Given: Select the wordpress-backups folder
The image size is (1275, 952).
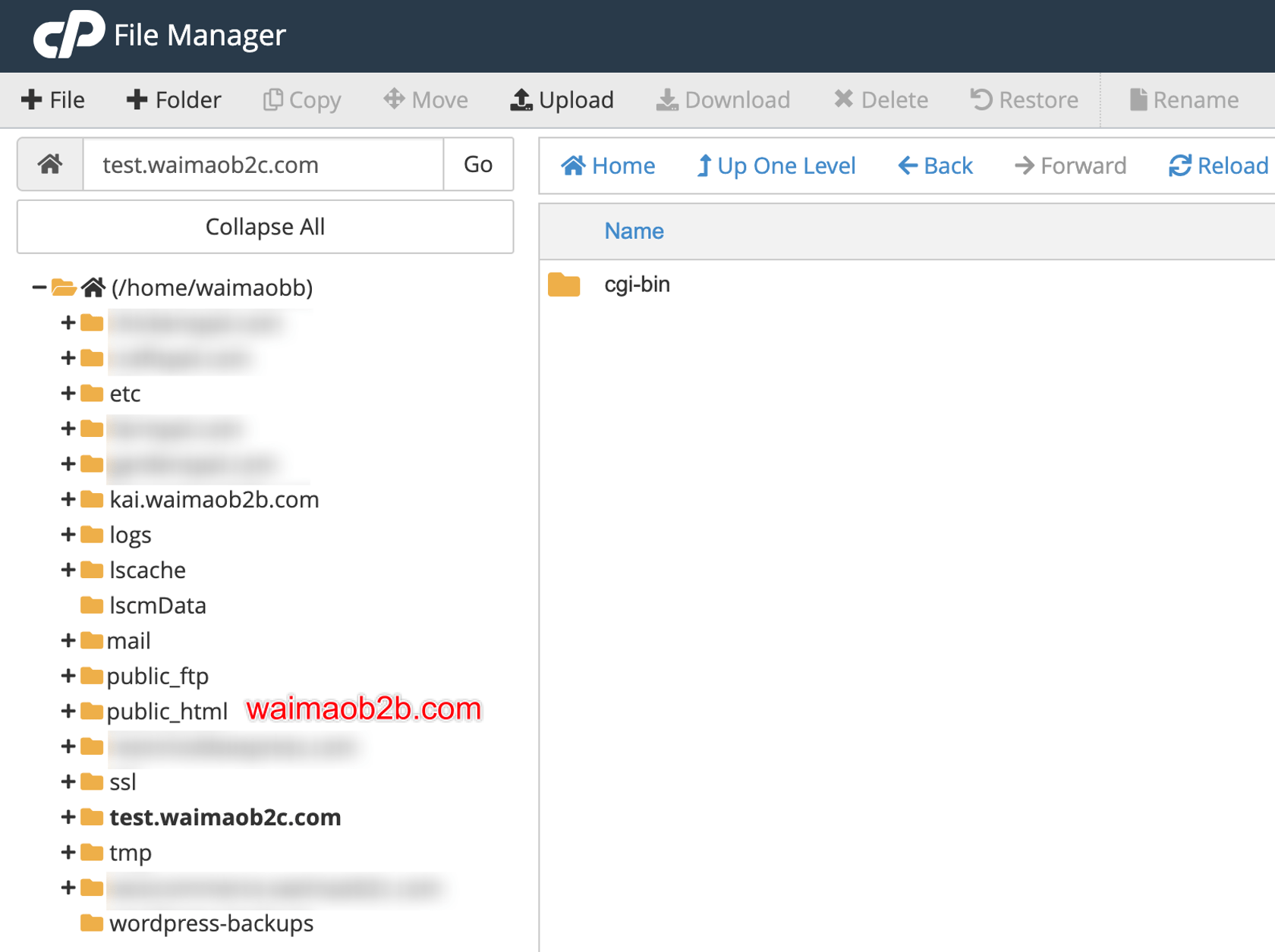Looking at the screenshot, I should pos(211,923).
